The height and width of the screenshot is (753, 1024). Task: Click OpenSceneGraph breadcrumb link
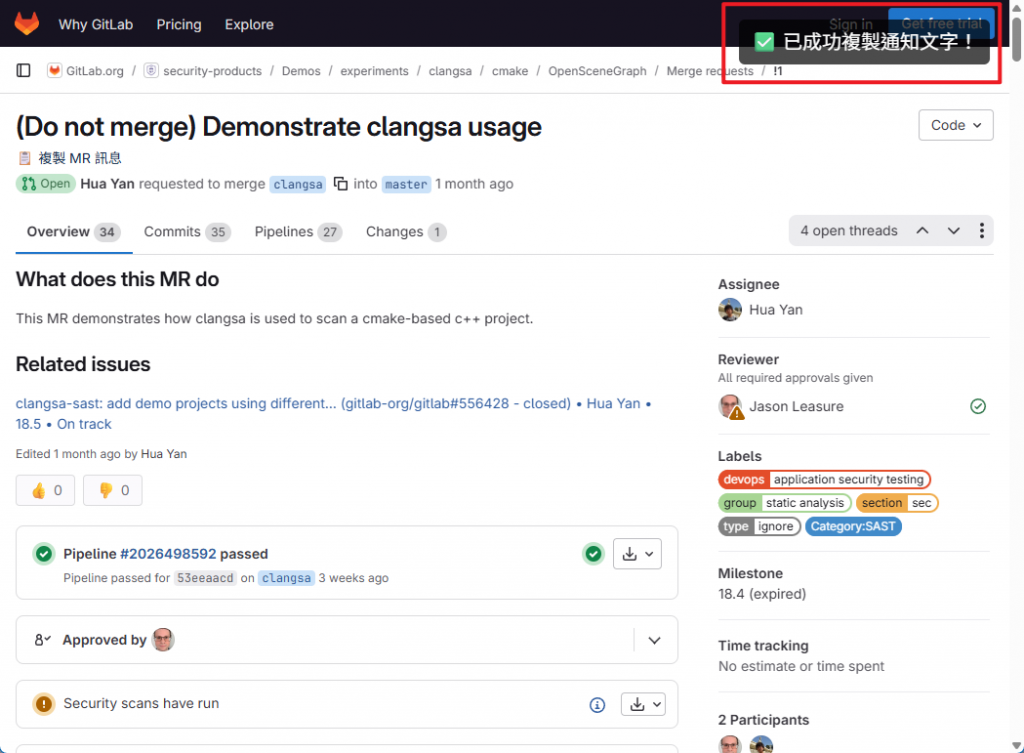click(598, 71)
